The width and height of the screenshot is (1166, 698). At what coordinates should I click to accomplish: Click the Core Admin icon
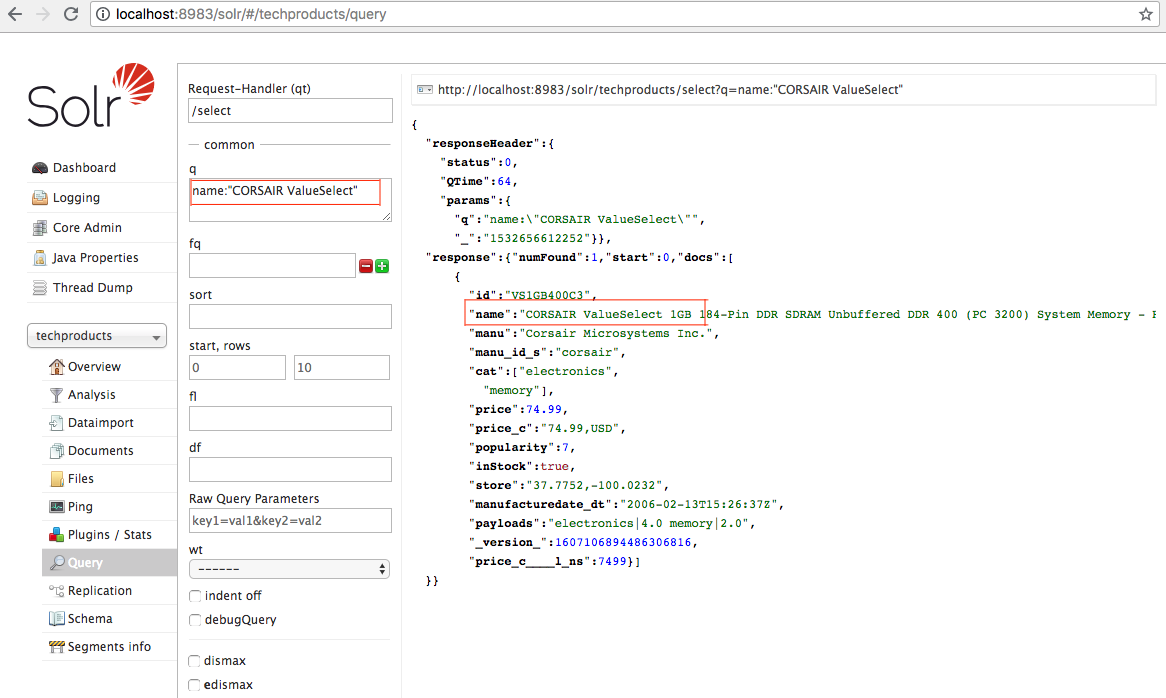pos(39,227)
